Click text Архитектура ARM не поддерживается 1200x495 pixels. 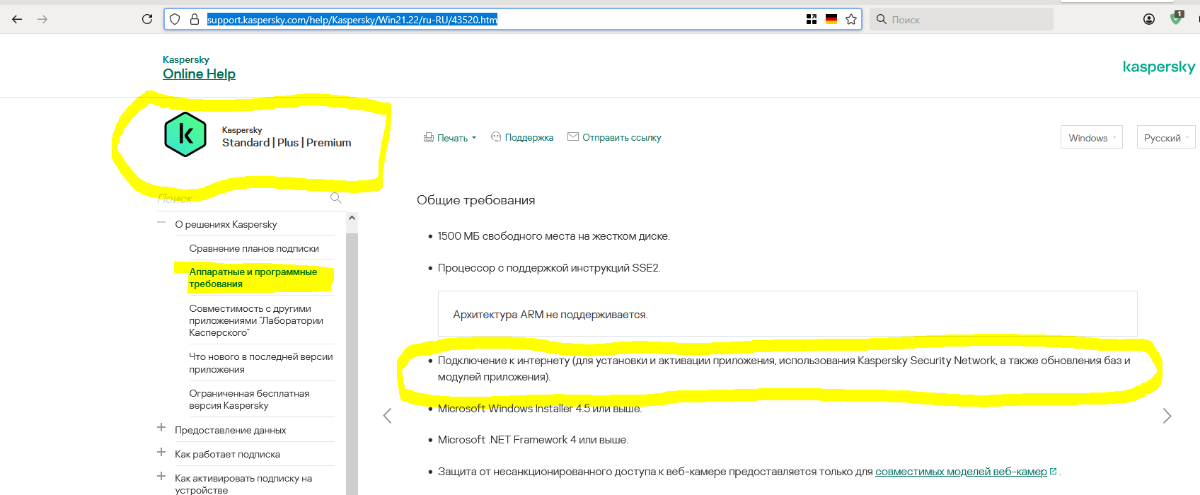[551, 314]
